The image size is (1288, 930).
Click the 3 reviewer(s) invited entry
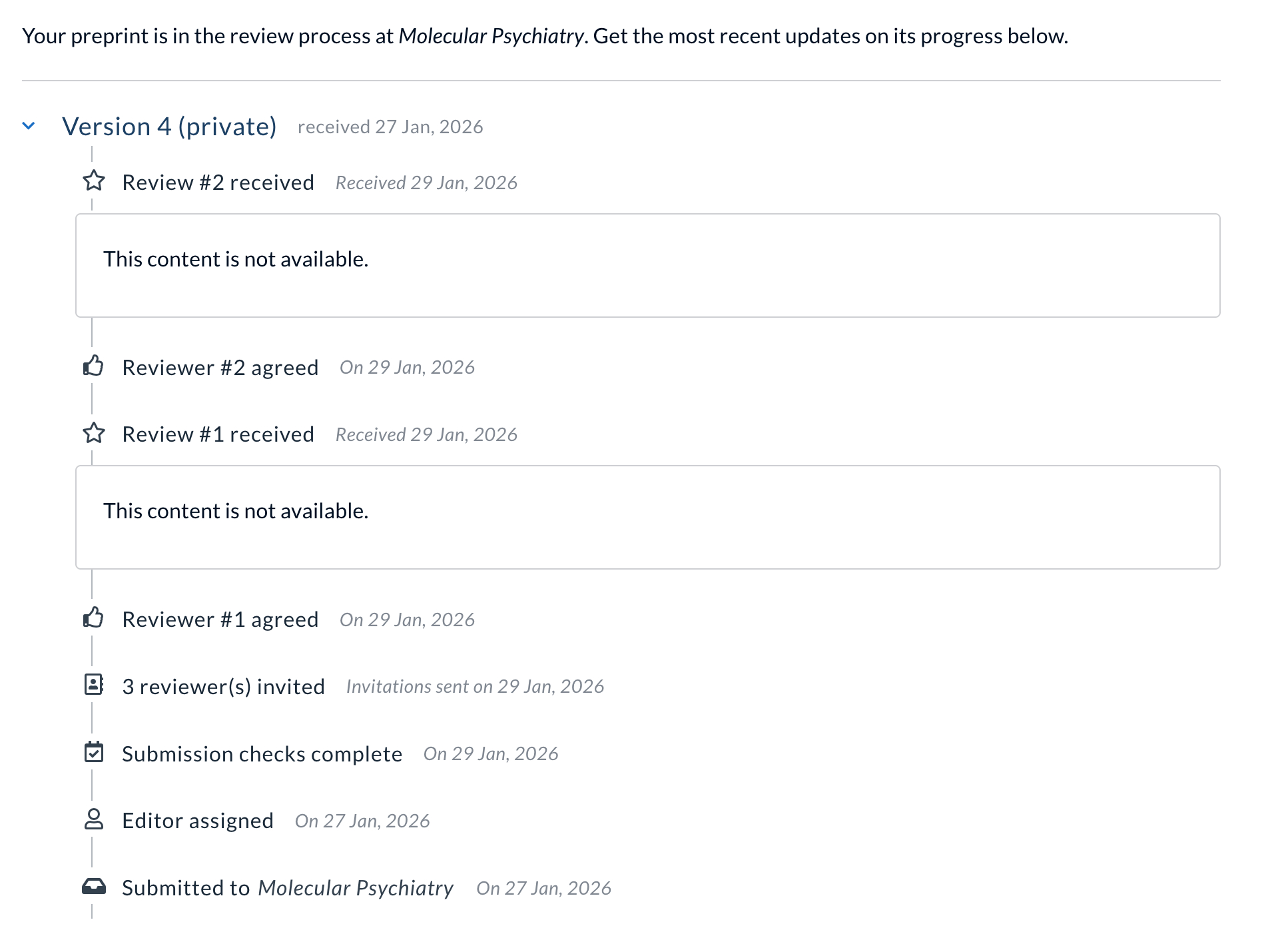coord(223,687)
